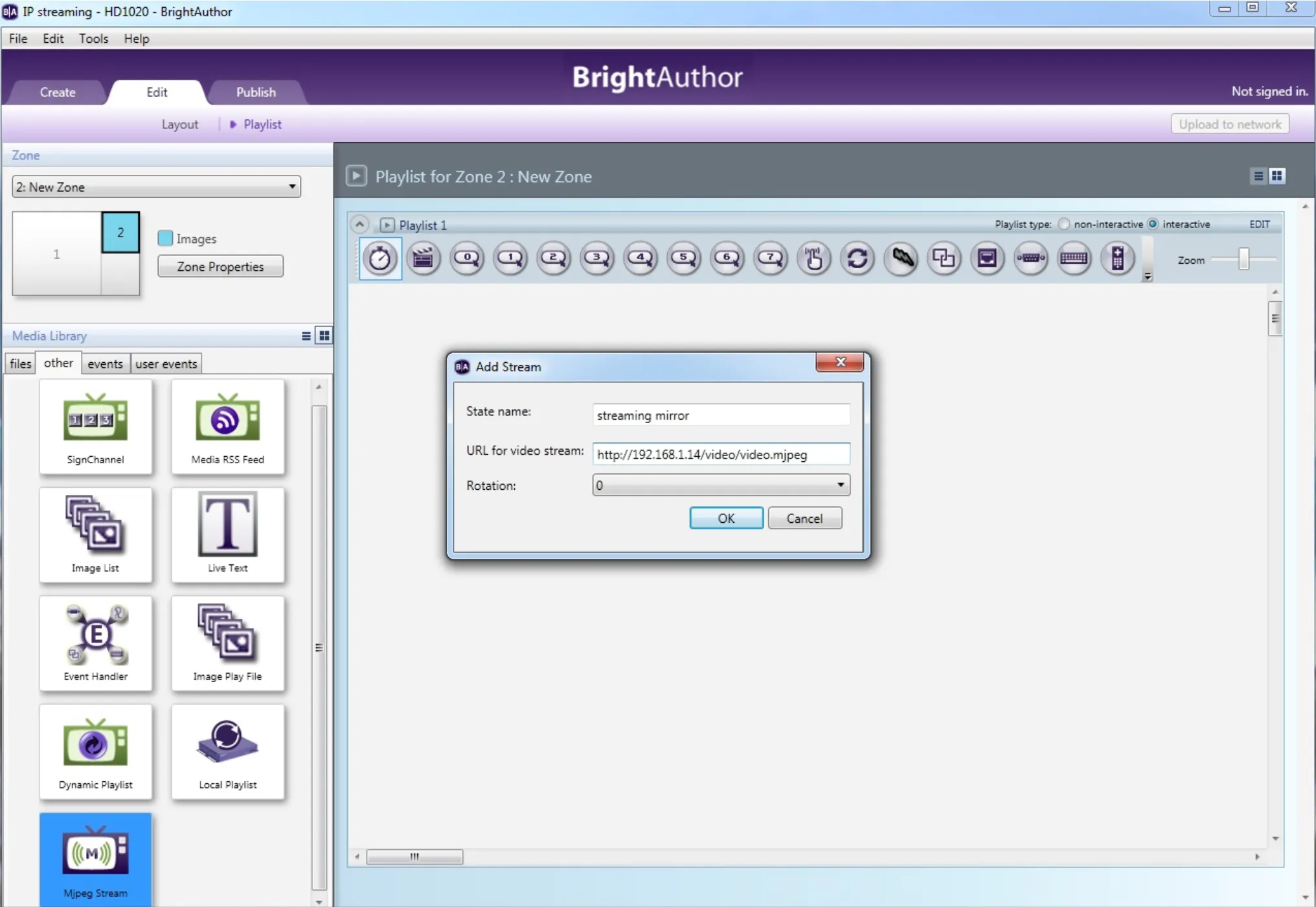Show the events tab in Media Library

(105, 363)
